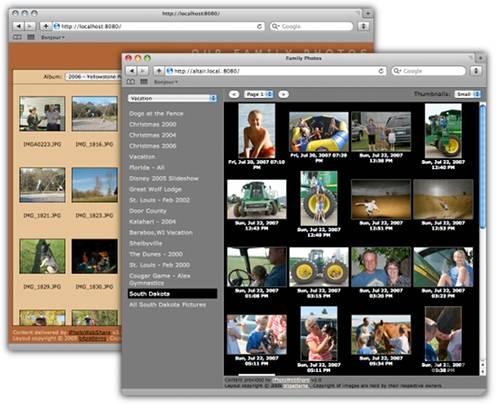Go back in the Family Photos window

pos(131,71)
